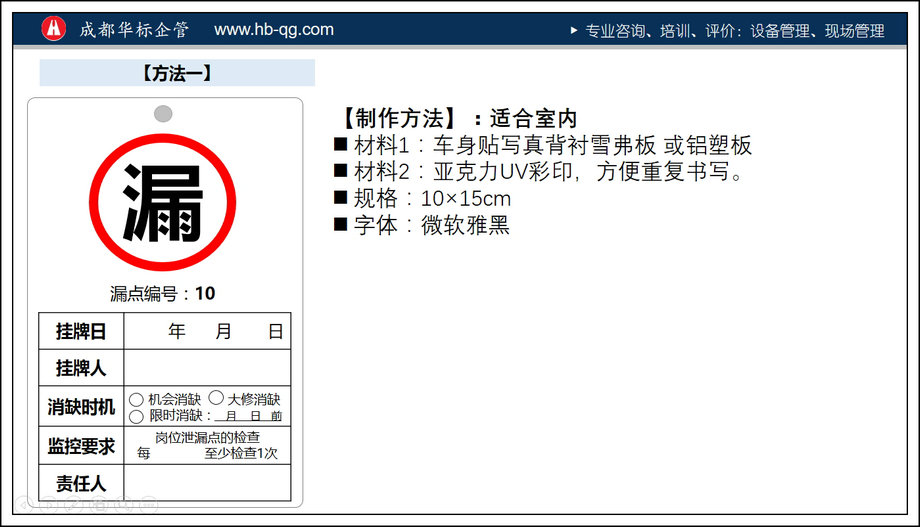Click the 年 月 日 date field
Image resolution: width=920 pixels, height=527 pixels.
pyautogui.click(x=207, y=331)
